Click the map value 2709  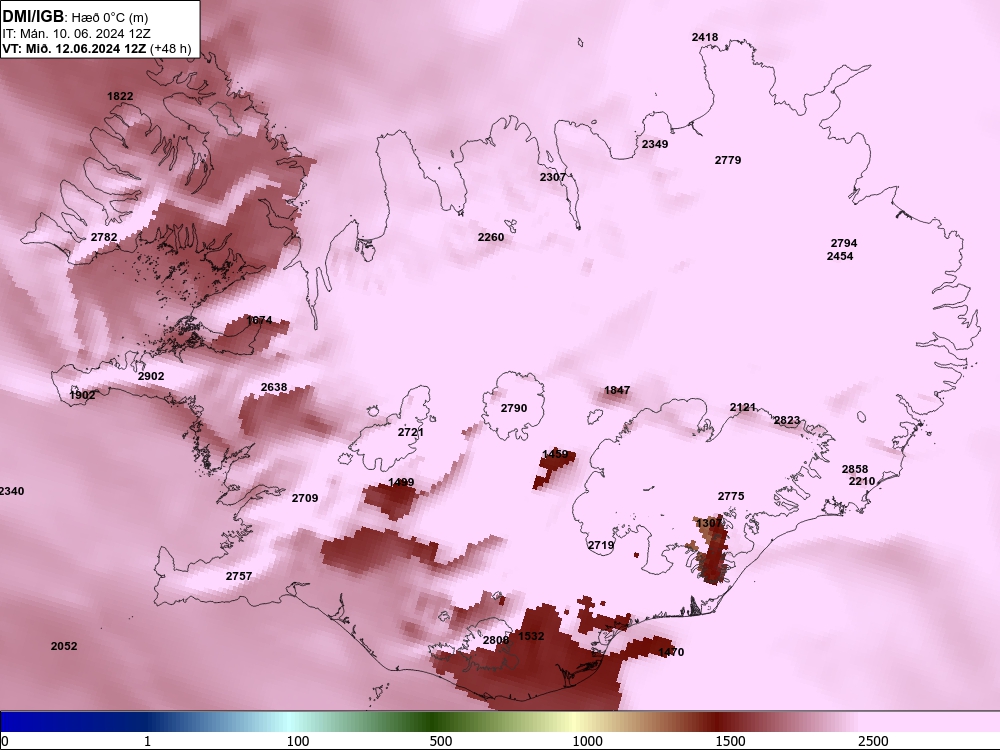pos(305,498)
